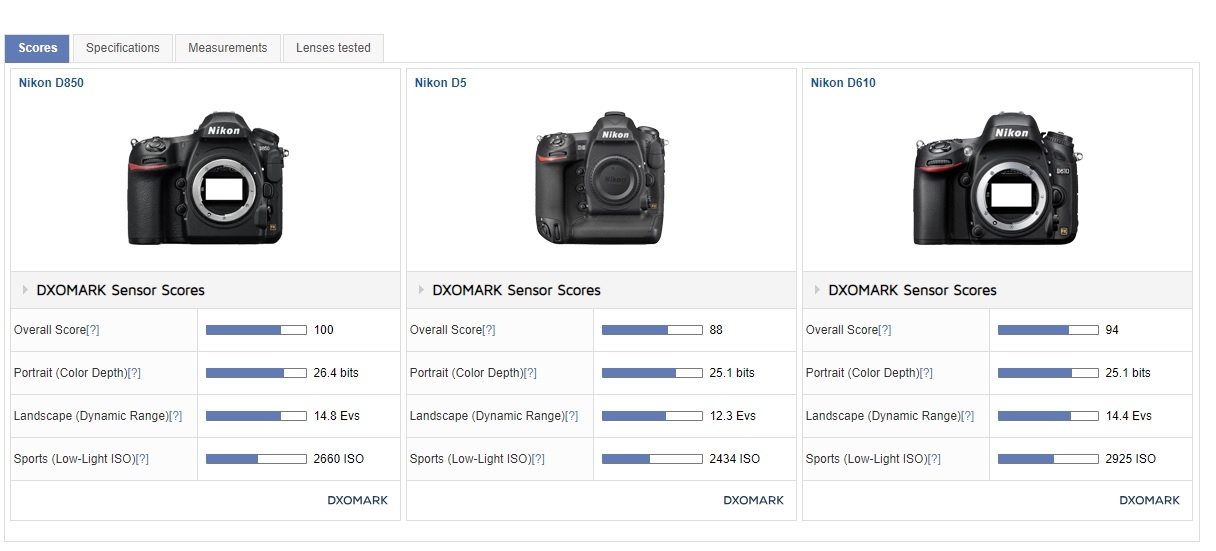The height and width of the screenshot is (551, 1216).
Task: Open Portrait Color Depth help [?] for D850
Action: [x=134, y=373]
